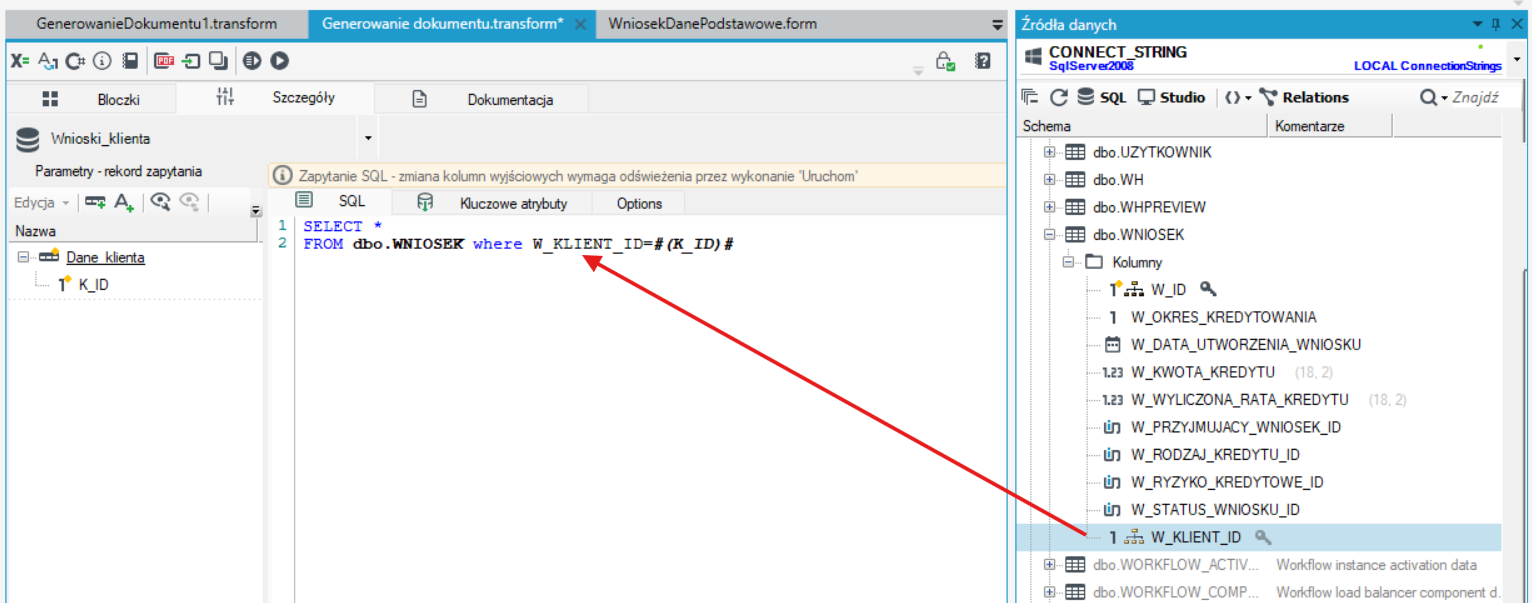Expand the dbo.WH table node
This screenshot has height=603, width=1532.
1049,180
